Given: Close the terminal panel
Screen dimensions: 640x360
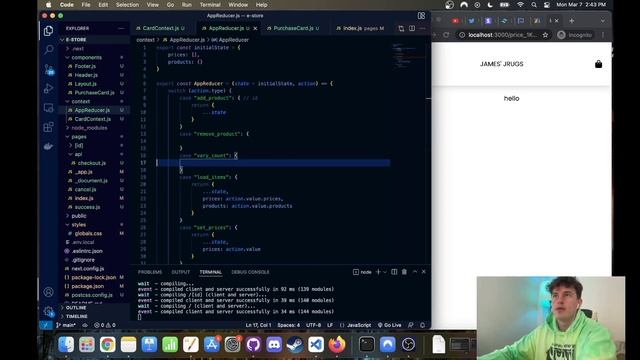Looking at the screenshot, I should 424,272.
